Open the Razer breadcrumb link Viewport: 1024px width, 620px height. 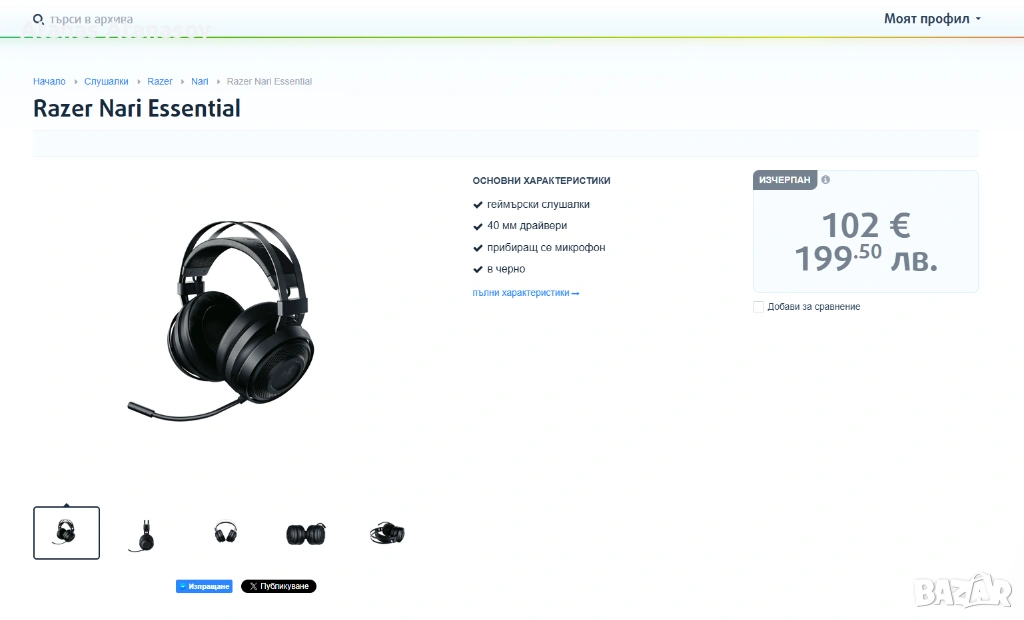tap(159, 82)
